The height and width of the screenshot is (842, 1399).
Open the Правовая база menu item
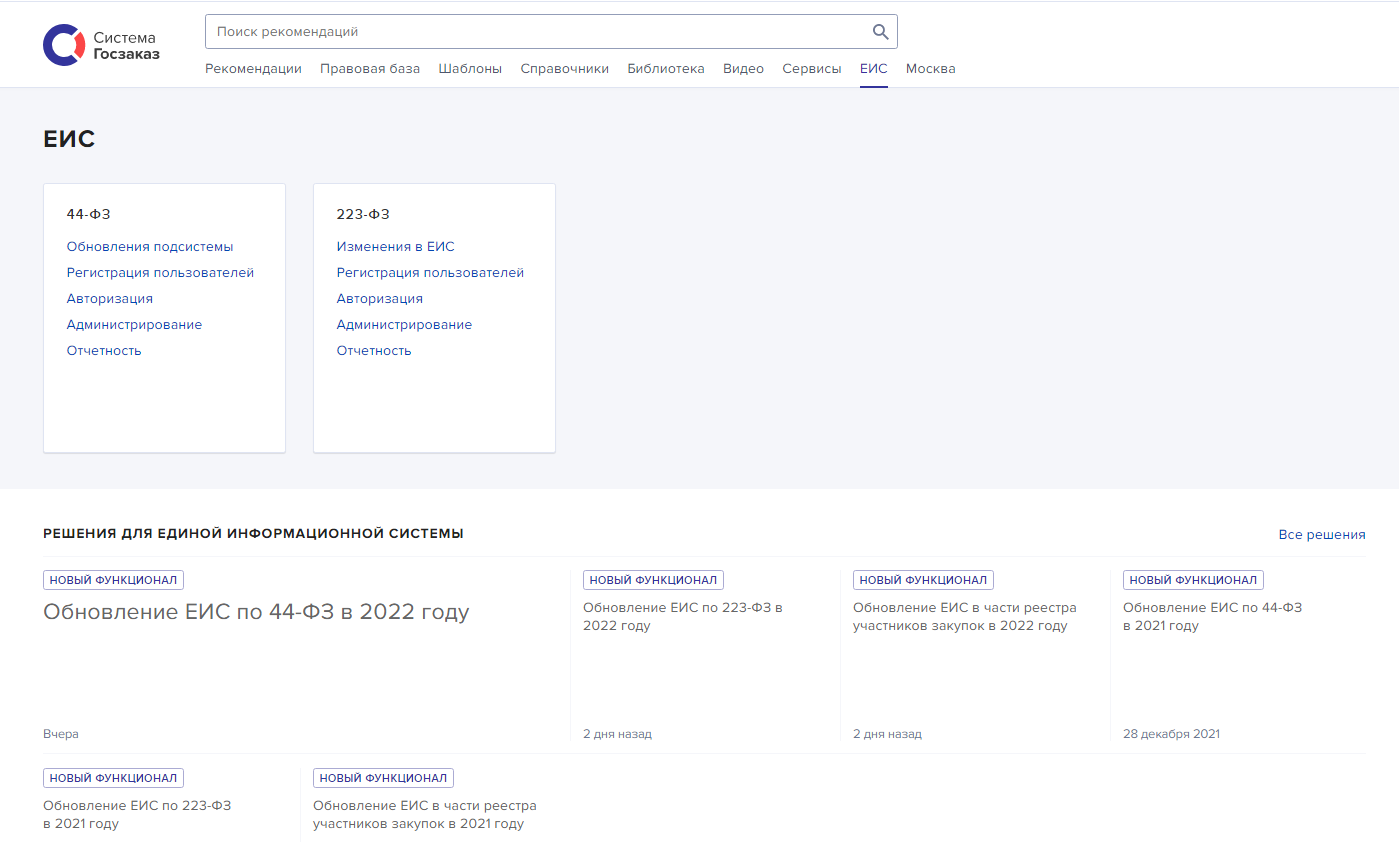[x=370, y=69]
